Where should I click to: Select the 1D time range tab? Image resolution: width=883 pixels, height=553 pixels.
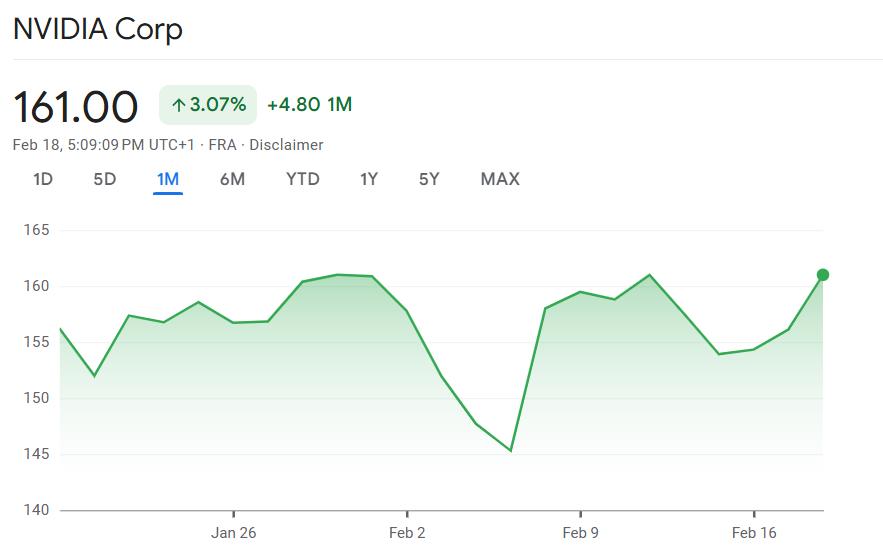click(x=43, y=179)
